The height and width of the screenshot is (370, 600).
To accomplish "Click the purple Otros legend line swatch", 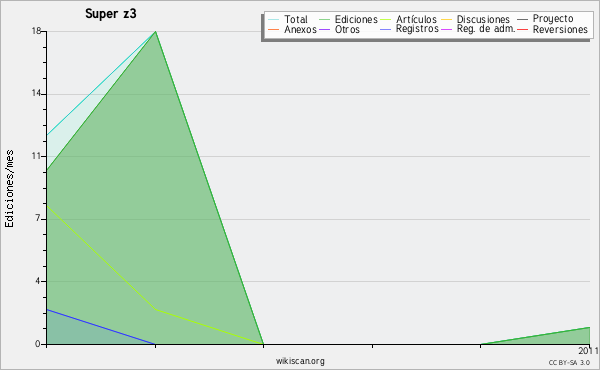I will point(324,29).
